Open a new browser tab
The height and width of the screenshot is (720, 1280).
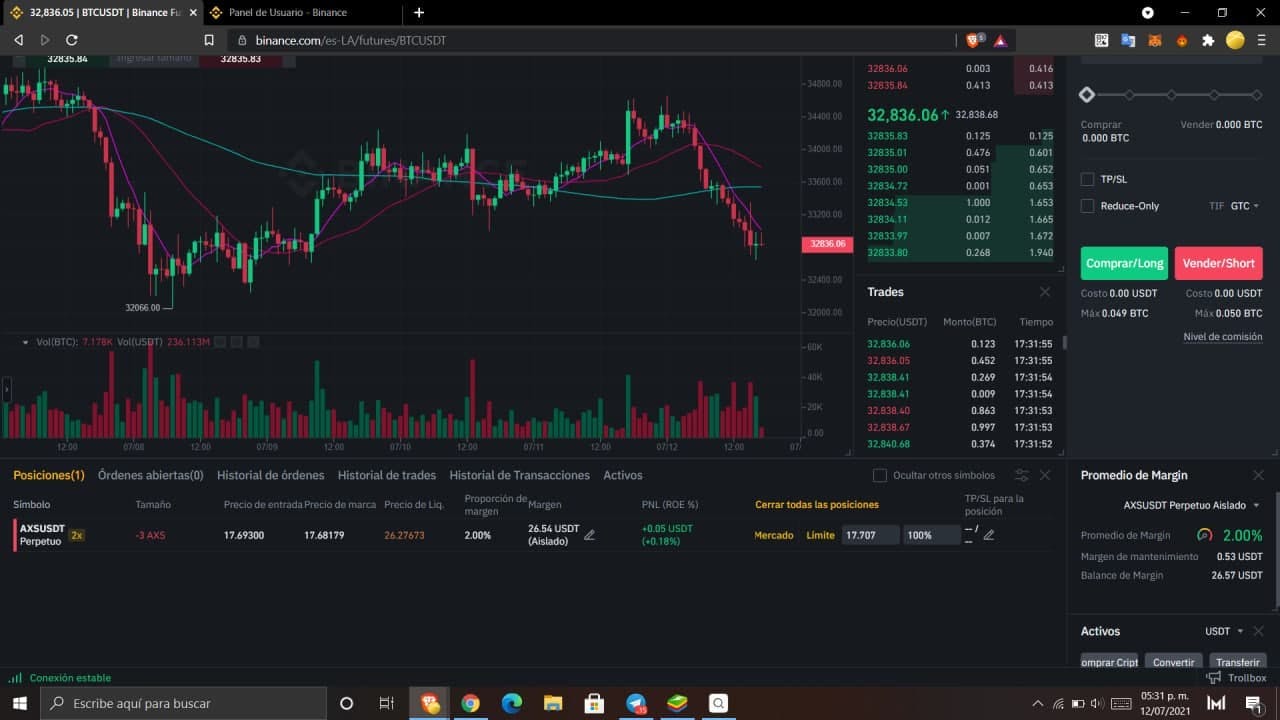[419, 13]
